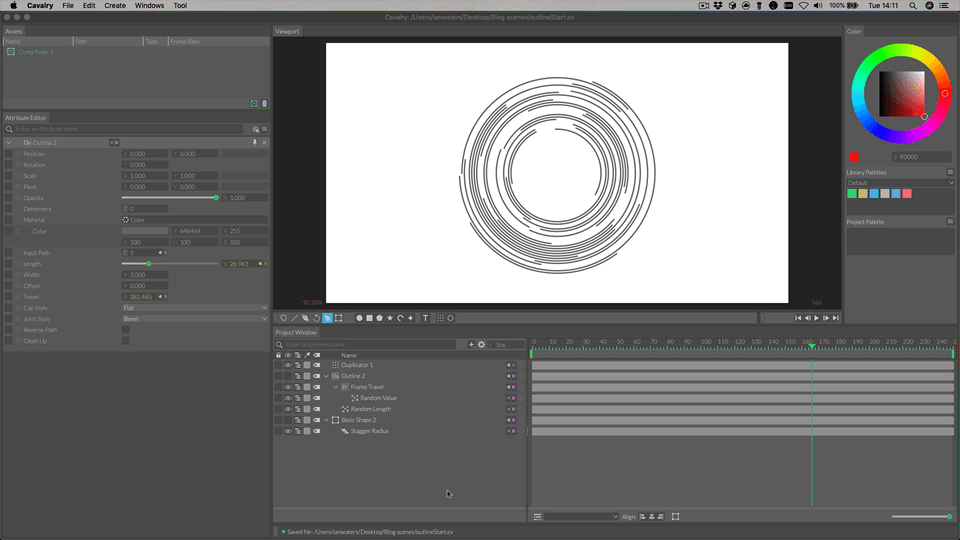Screen dimensions: 960x540
Task: Collapse the Frame Travel layer tree
Action: (x=336, y=388)
